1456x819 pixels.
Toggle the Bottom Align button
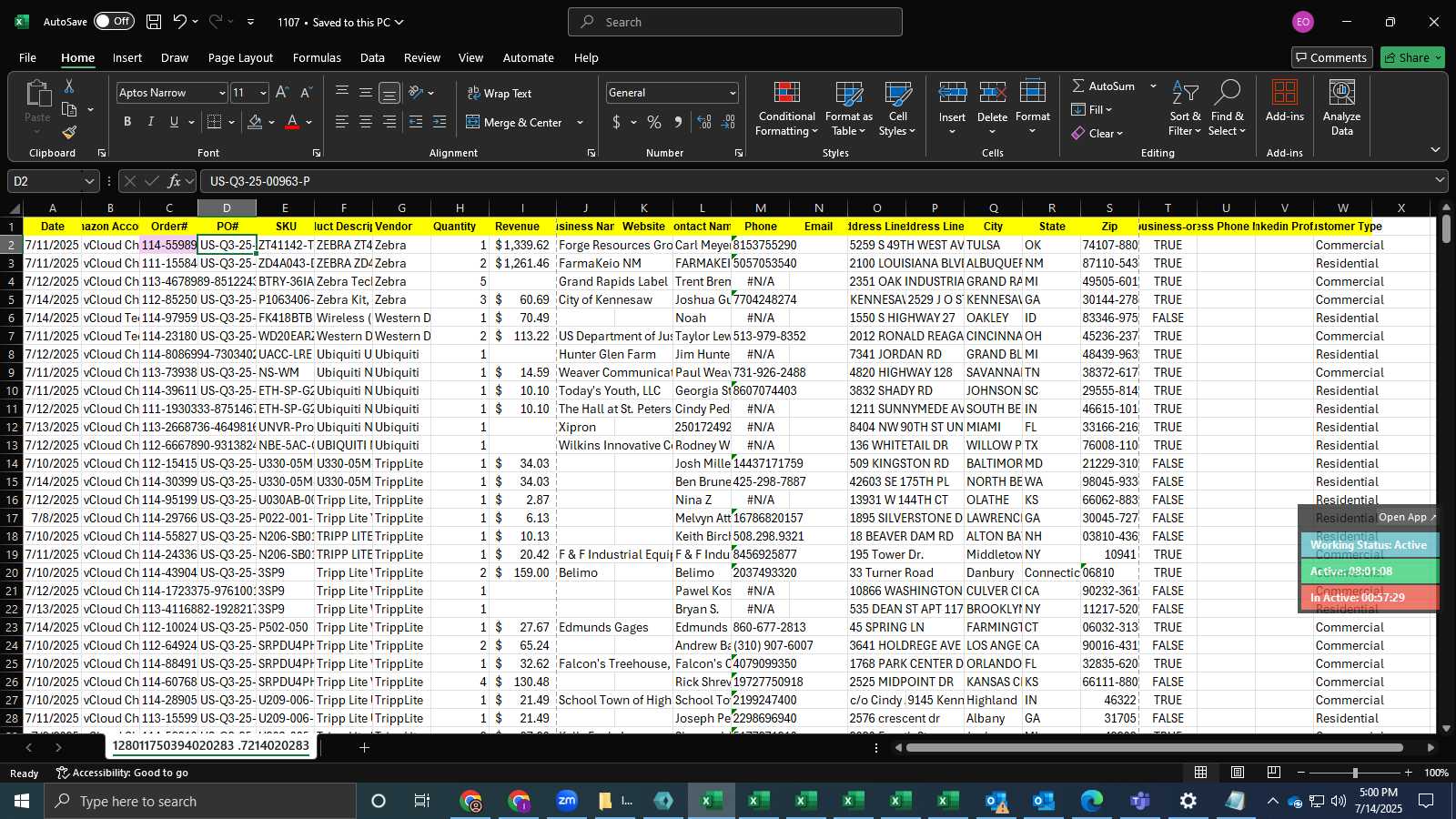click(x=389, y=93)
